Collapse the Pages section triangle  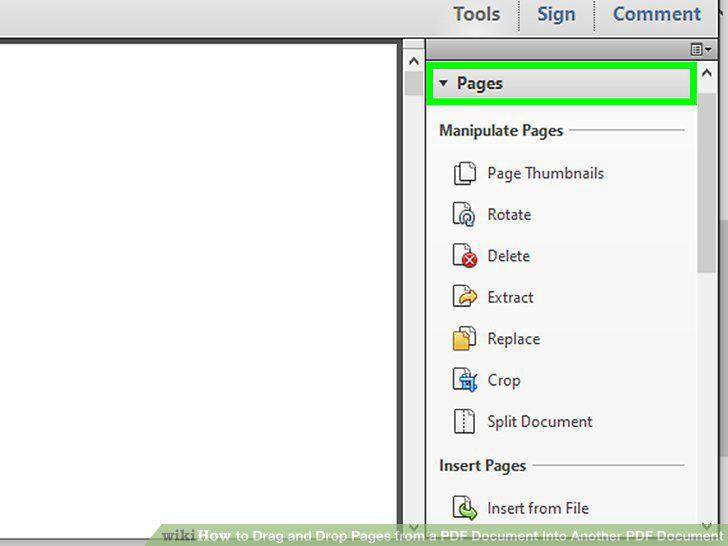pyautogui.click(x=443, y=84)
